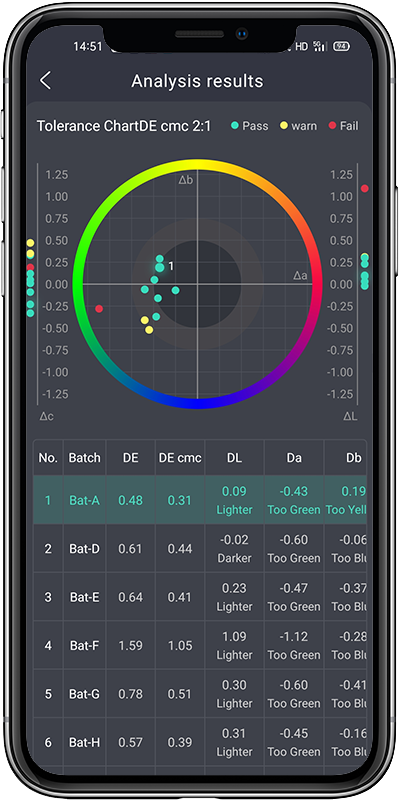
Task: Open the Bat-D batch entry
Action: (200, 548)
